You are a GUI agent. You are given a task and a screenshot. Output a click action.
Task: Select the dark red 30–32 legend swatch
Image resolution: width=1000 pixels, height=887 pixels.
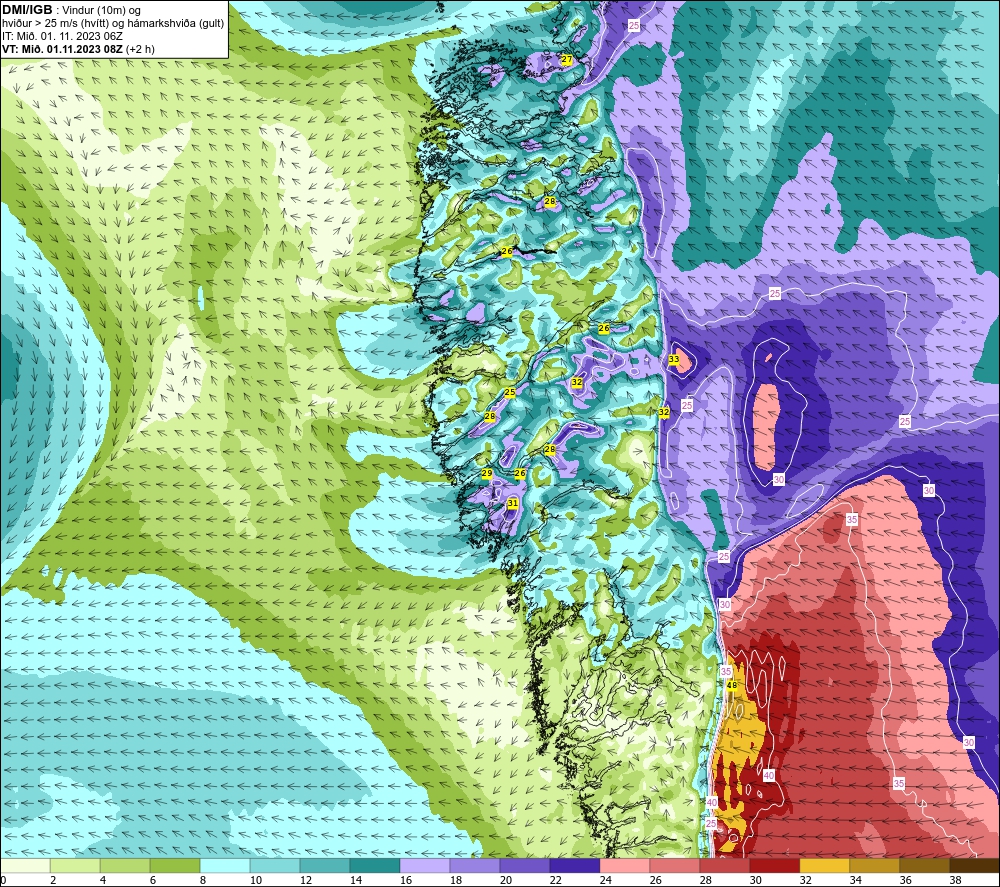(x=774, y=865)
